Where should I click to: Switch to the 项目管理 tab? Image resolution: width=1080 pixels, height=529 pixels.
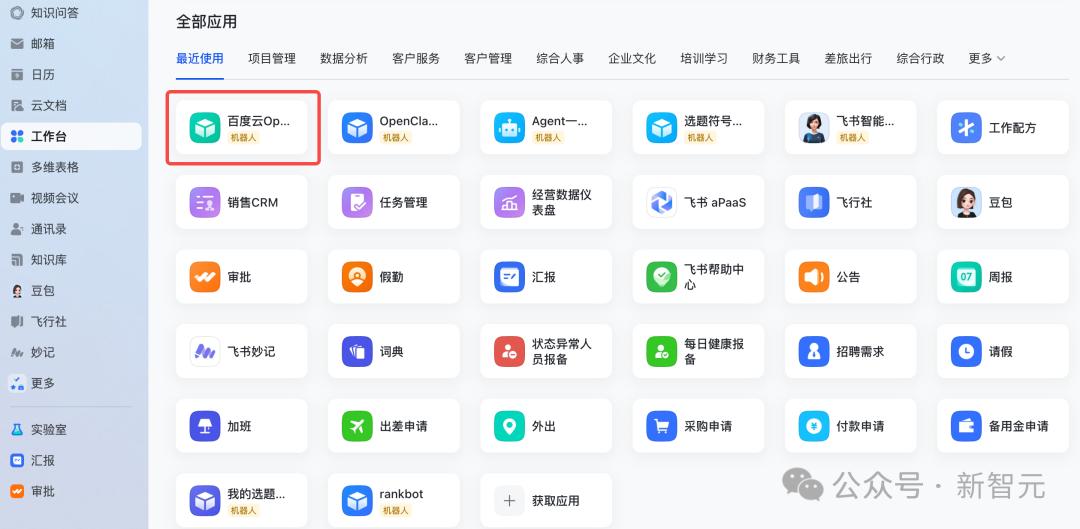(x=272, y=59)
